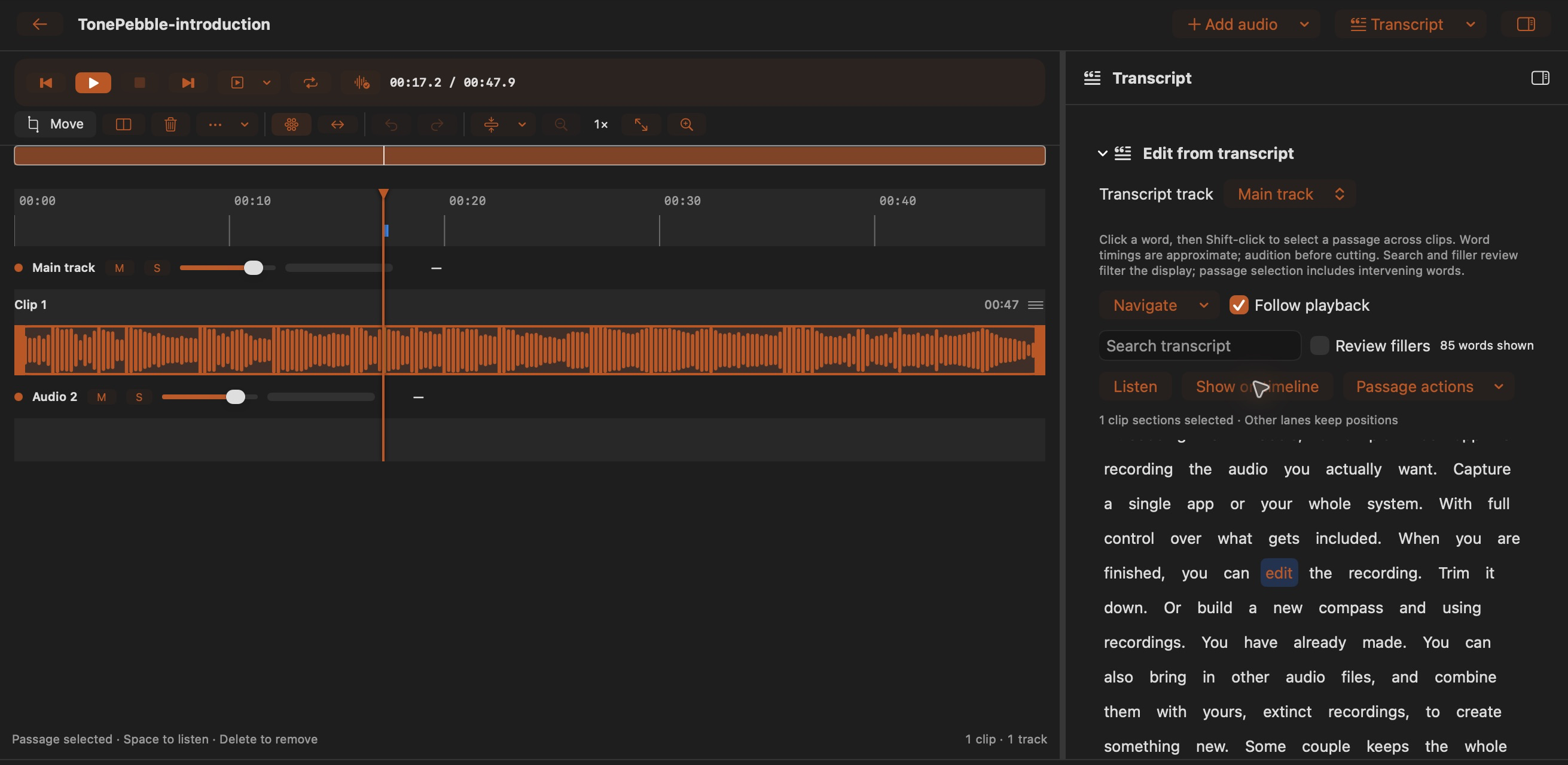Click the play-selection icon in transport
The width and height of the screenshot is (1568, 765).
(x=237, y=82)
